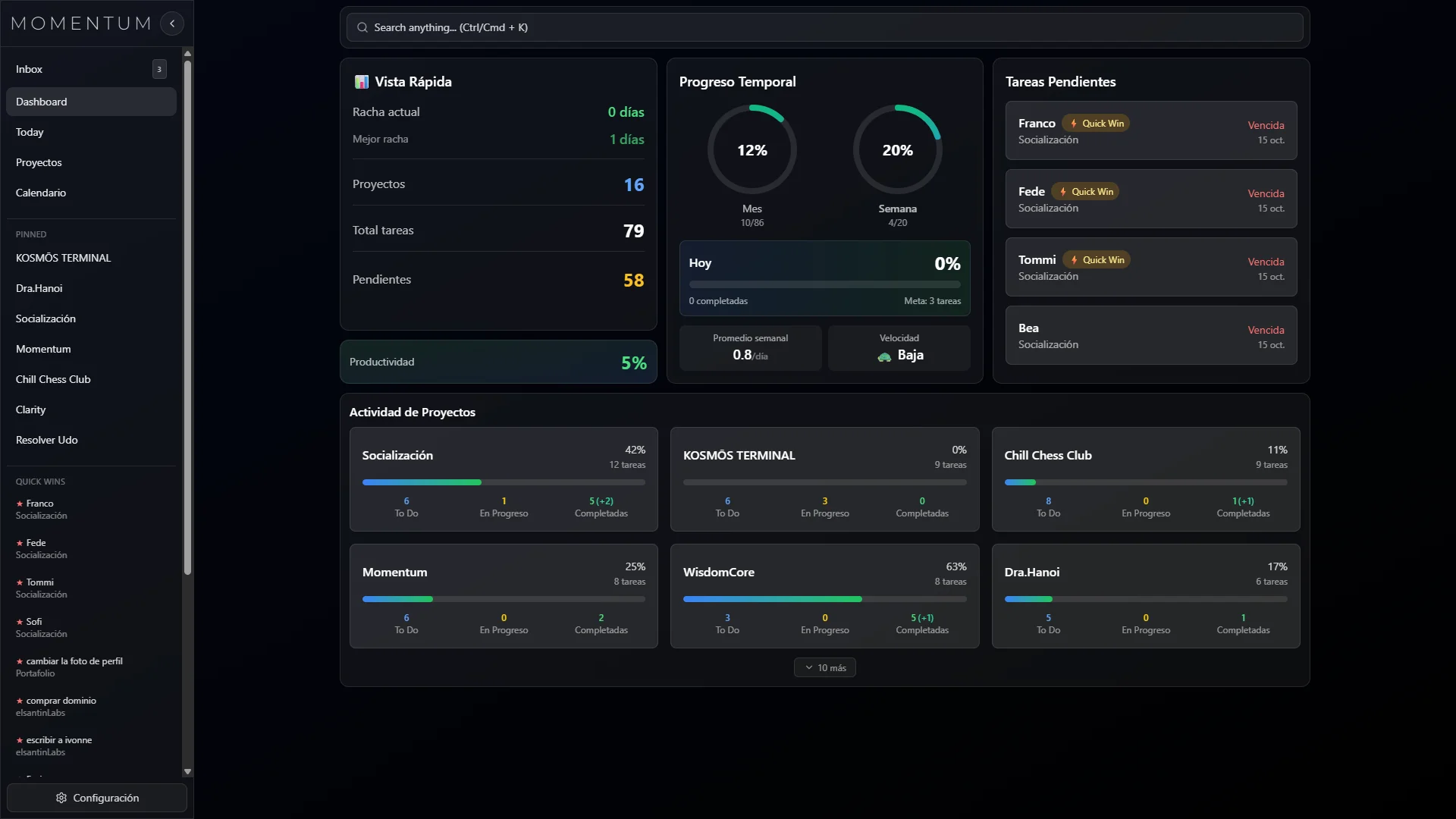Viewport: 1456px width, 819px height.
Task: Click the Hoy progress bar
Action: (x=824, y=284)
